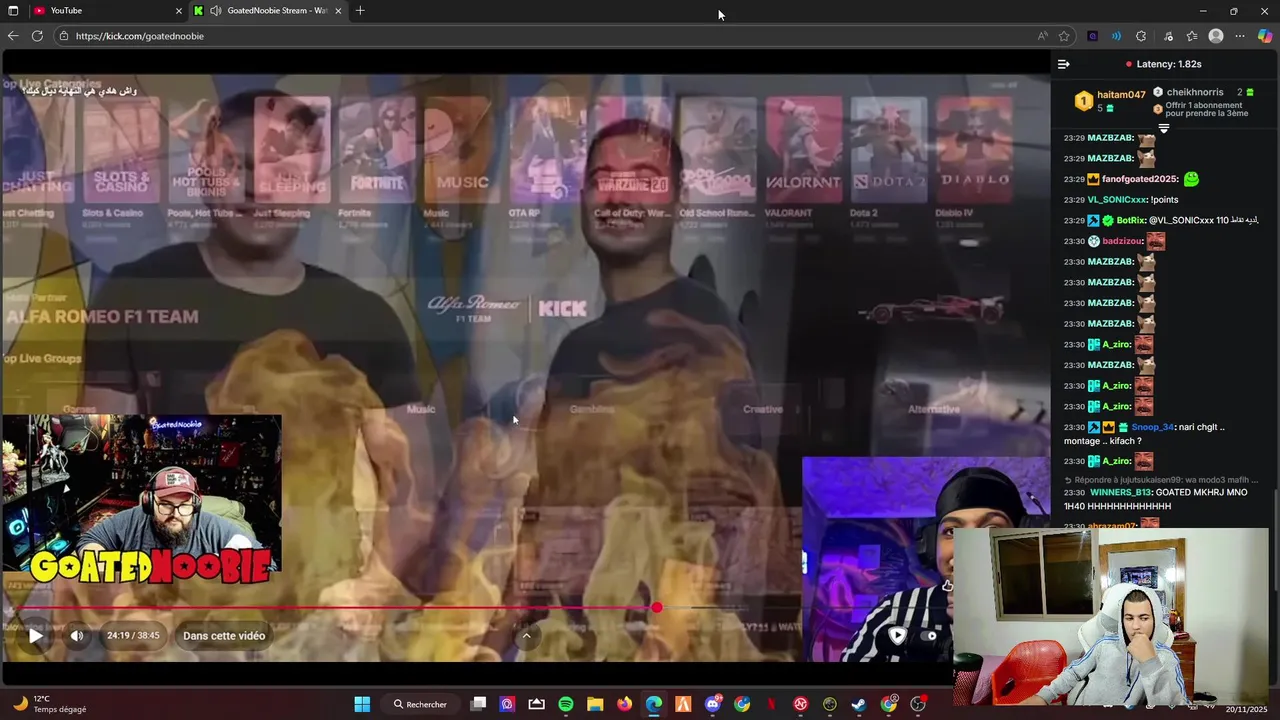Open a new tab with the plus button
Image resolution: width=1280 pixels, height=720 pixels.
click(360, 10)
